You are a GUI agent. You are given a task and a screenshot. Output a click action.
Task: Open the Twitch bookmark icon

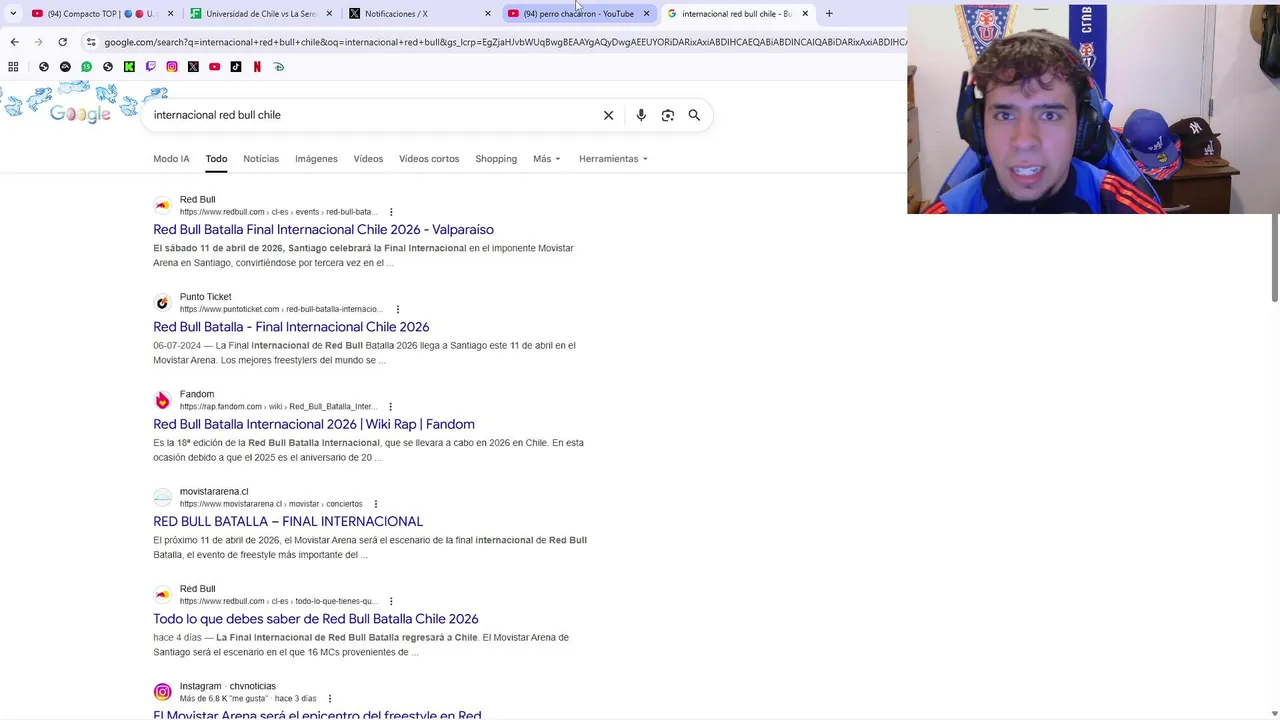(151, 67)
